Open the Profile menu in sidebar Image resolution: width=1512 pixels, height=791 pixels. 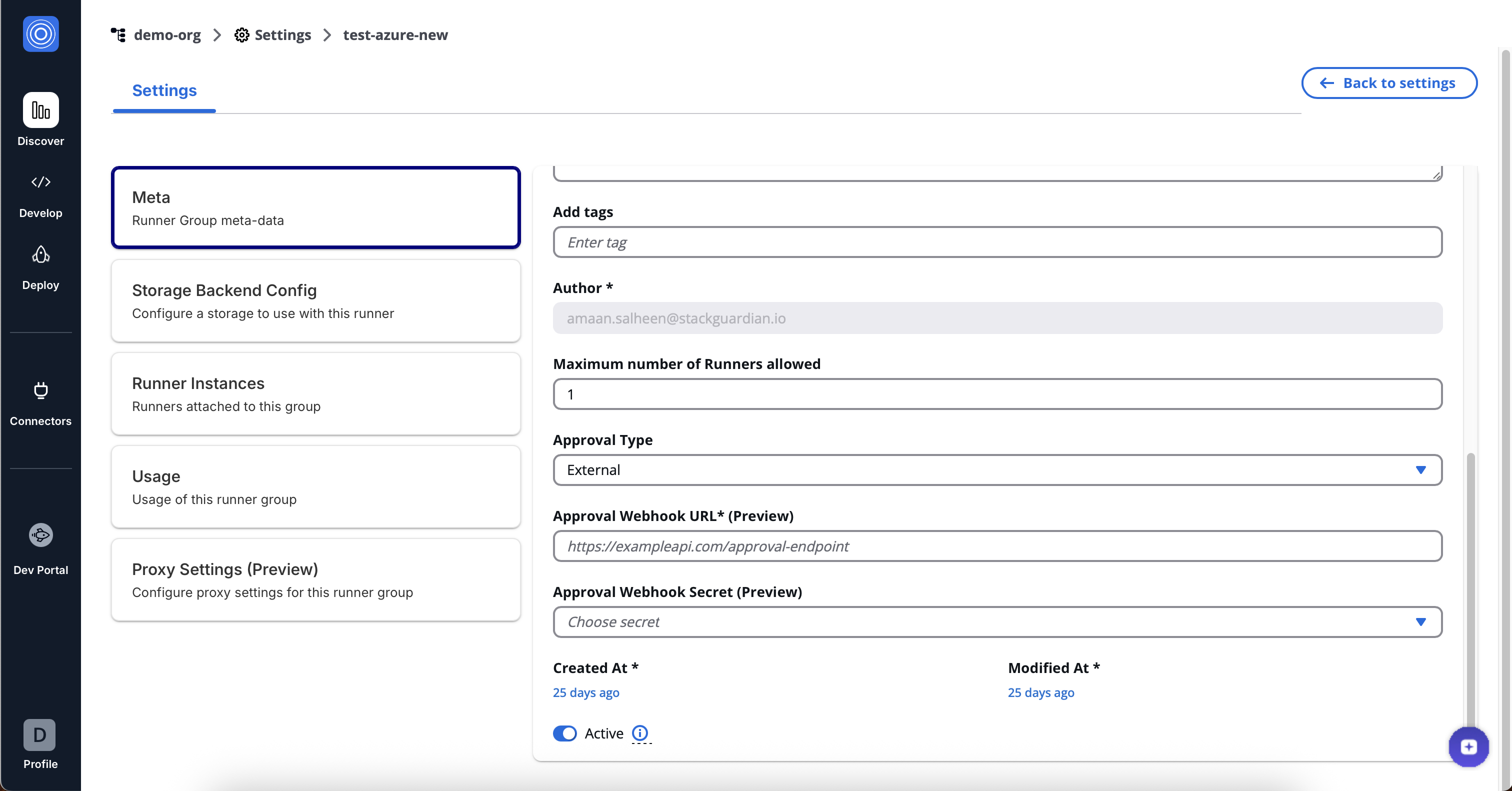39,745
